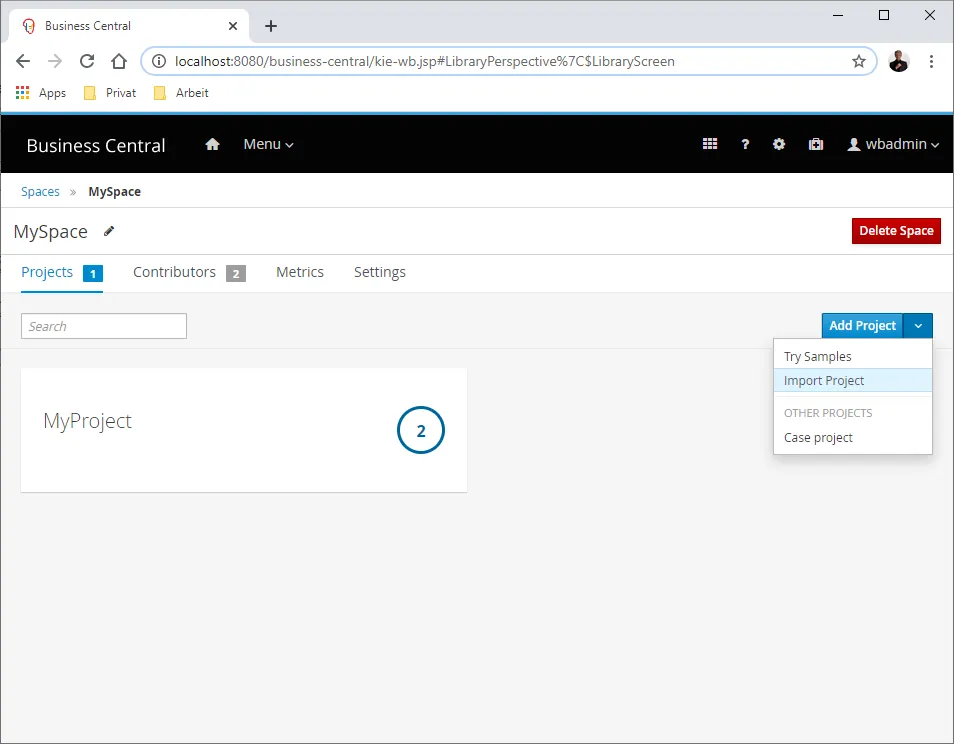Select Import Project from dropdown
This screenshot has height=744, width=954.
852,380
